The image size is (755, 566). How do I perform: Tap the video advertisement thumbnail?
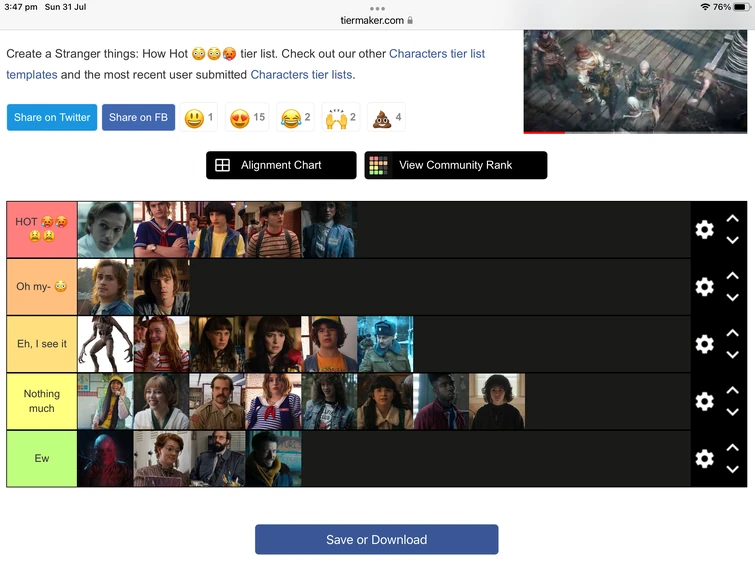(635, 82)
